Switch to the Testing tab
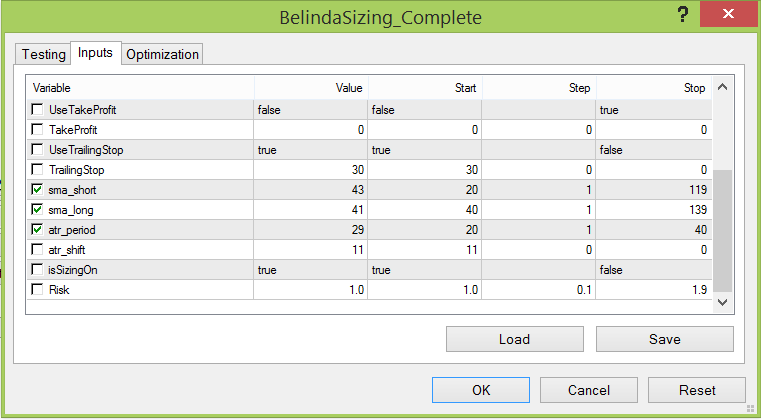 pos(43,54)
